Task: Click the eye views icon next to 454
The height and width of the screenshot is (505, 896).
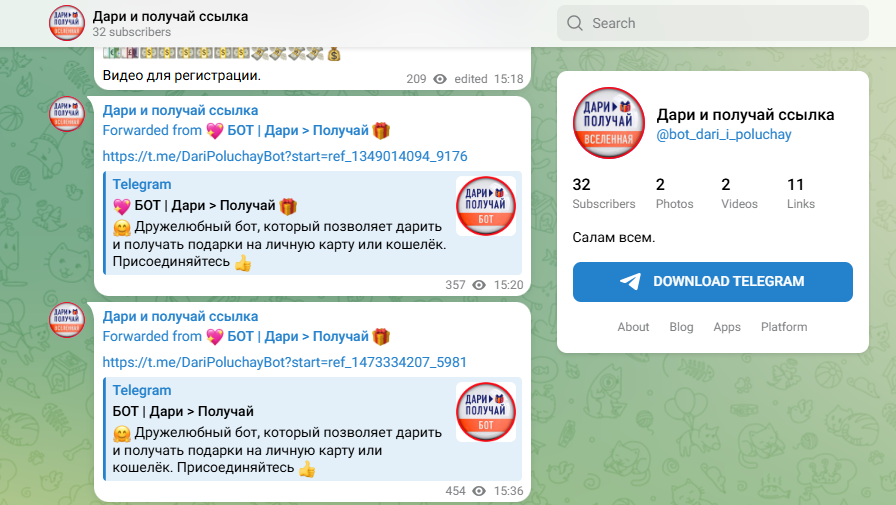Action: tap(479, 491)
